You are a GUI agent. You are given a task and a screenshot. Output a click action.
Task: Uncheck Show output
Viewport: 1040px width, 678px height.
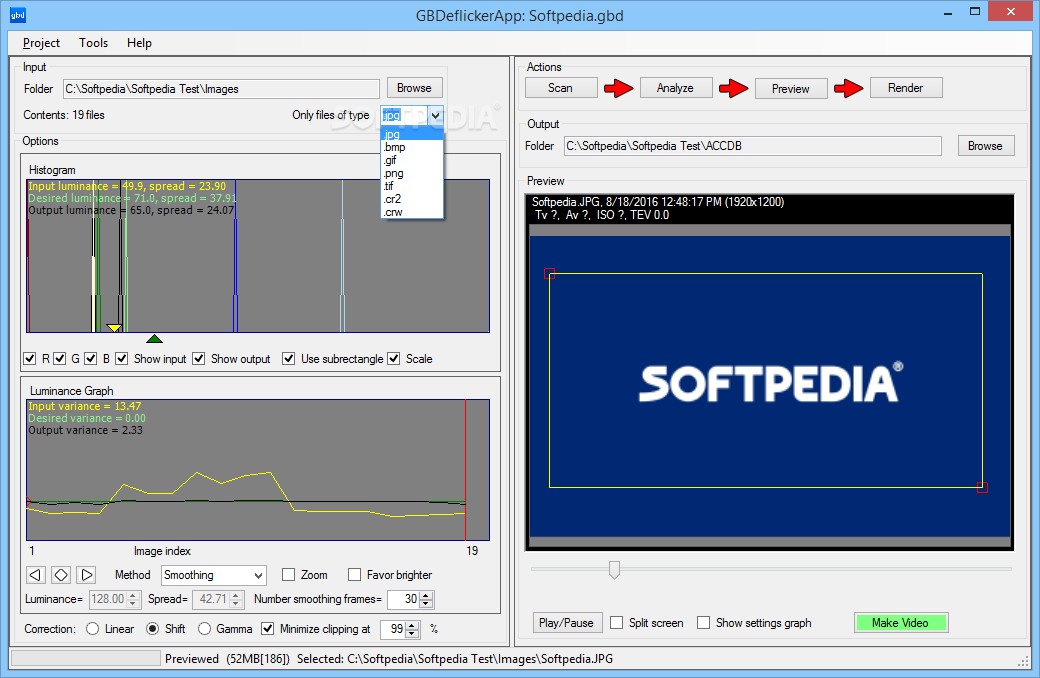[x=198, y=359]
